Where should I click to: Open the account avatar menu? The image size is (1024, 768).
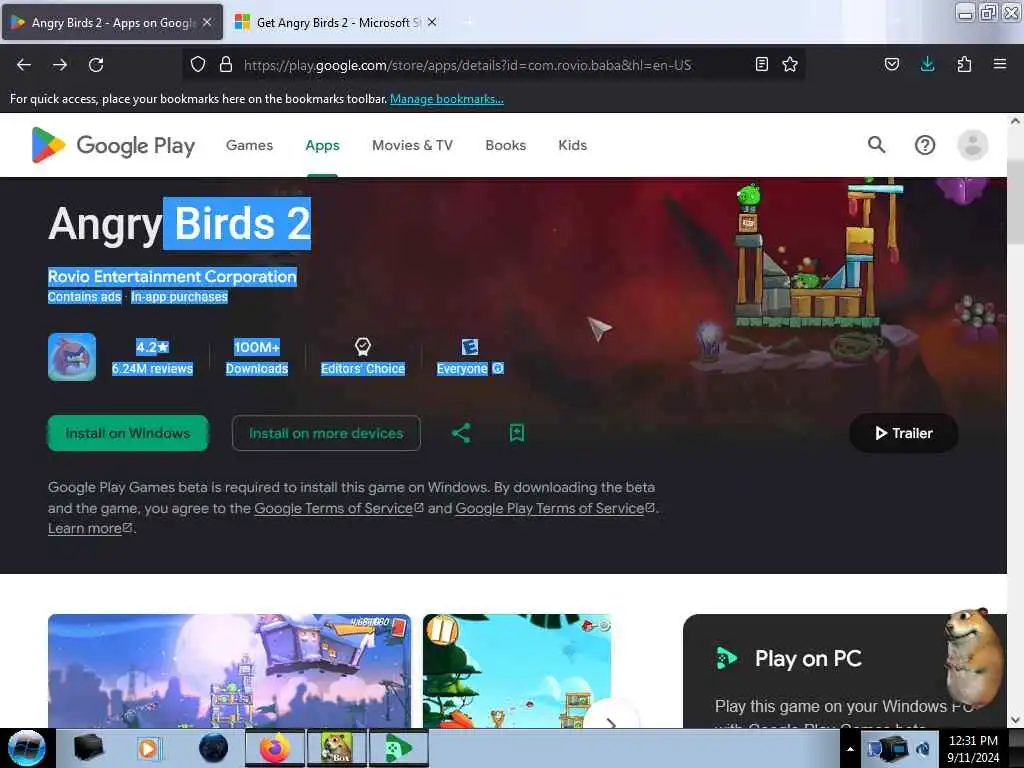972,145
